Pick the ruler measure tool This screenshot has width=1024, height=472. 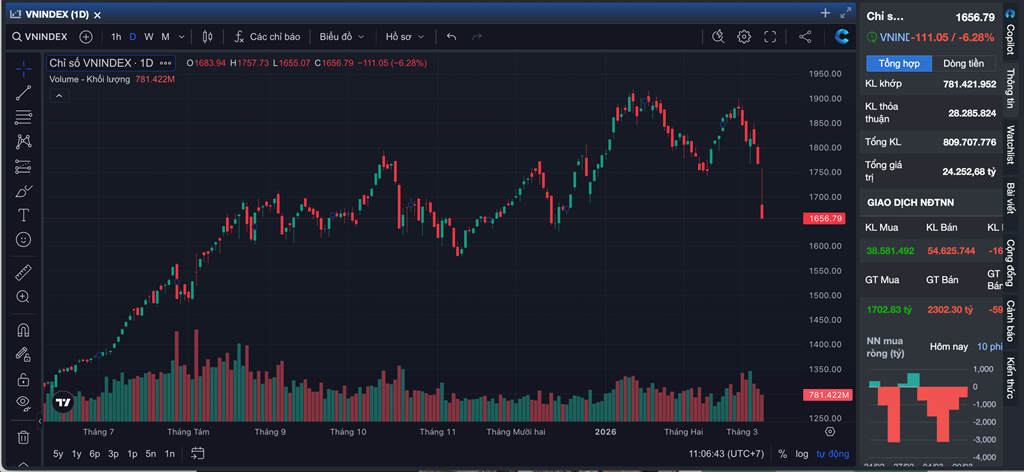click(x=23, y=272)
